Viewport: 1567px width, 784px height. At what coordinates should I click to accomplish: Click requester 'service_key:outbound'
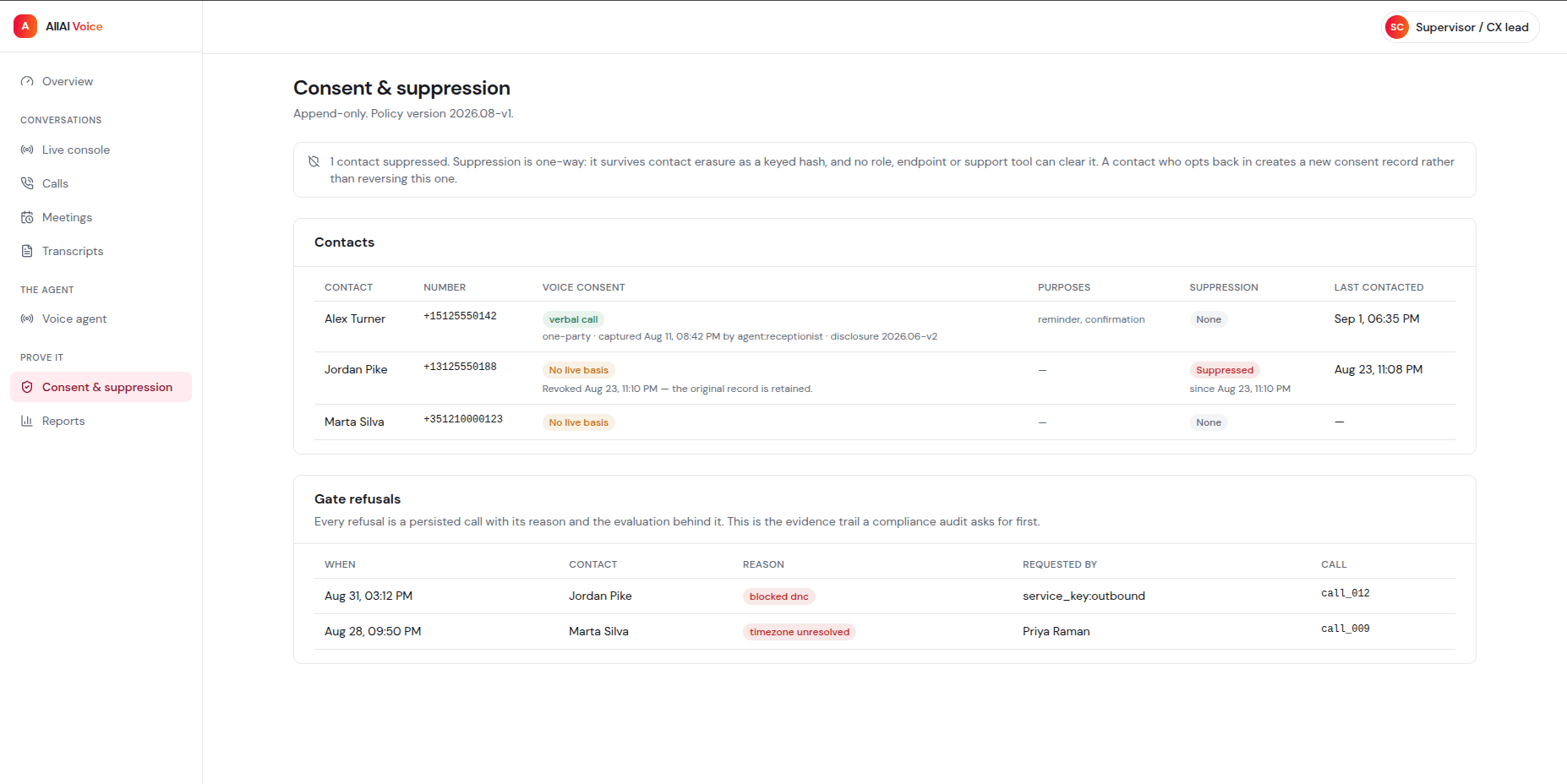[x=1084, y=596]
